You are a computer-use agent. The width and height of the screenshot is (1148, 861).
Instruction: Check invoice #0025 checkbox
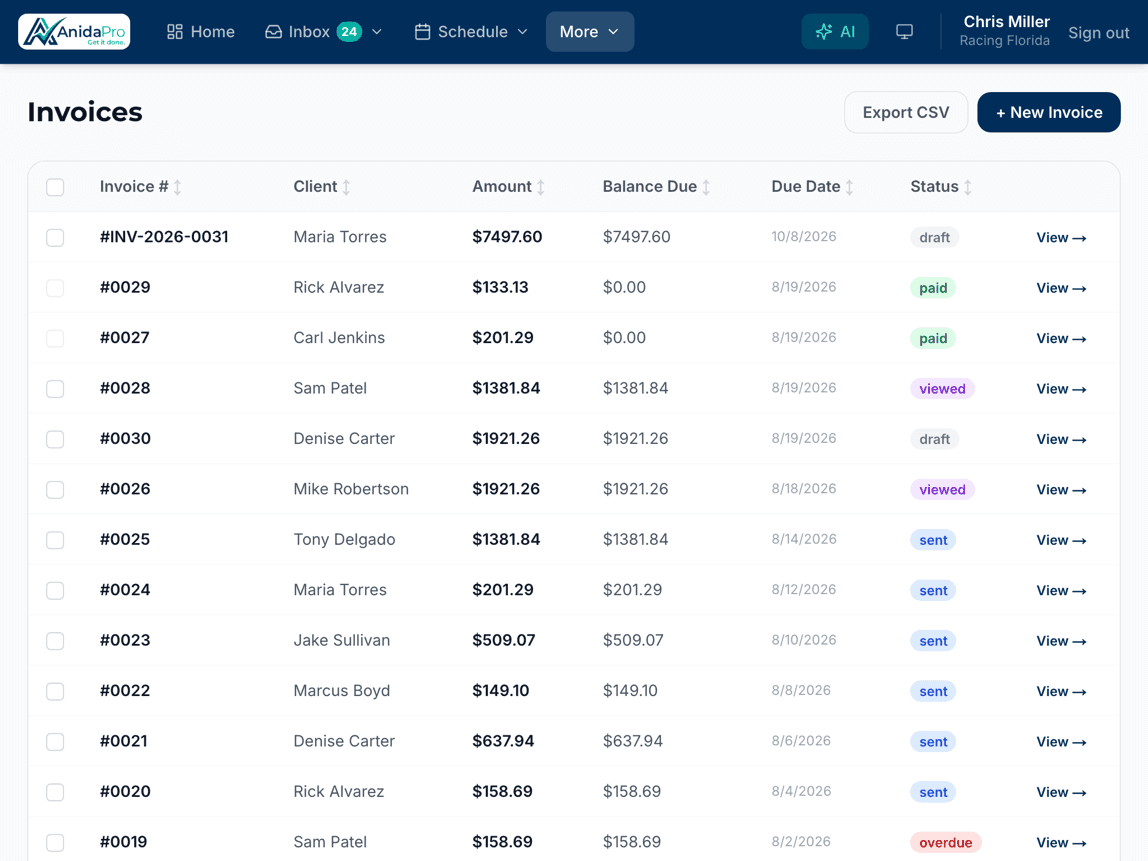(55, 540)
